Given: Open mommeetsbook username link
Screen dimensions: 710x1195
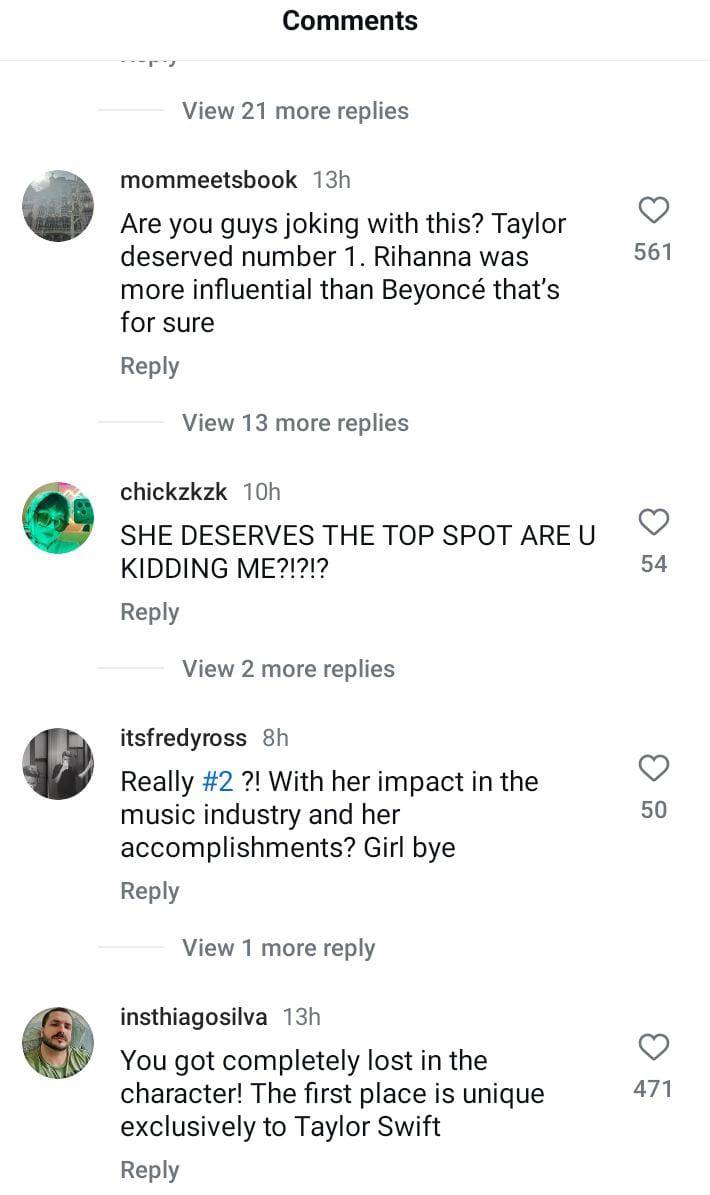Looking at the screenshot, I should (208, 180).
